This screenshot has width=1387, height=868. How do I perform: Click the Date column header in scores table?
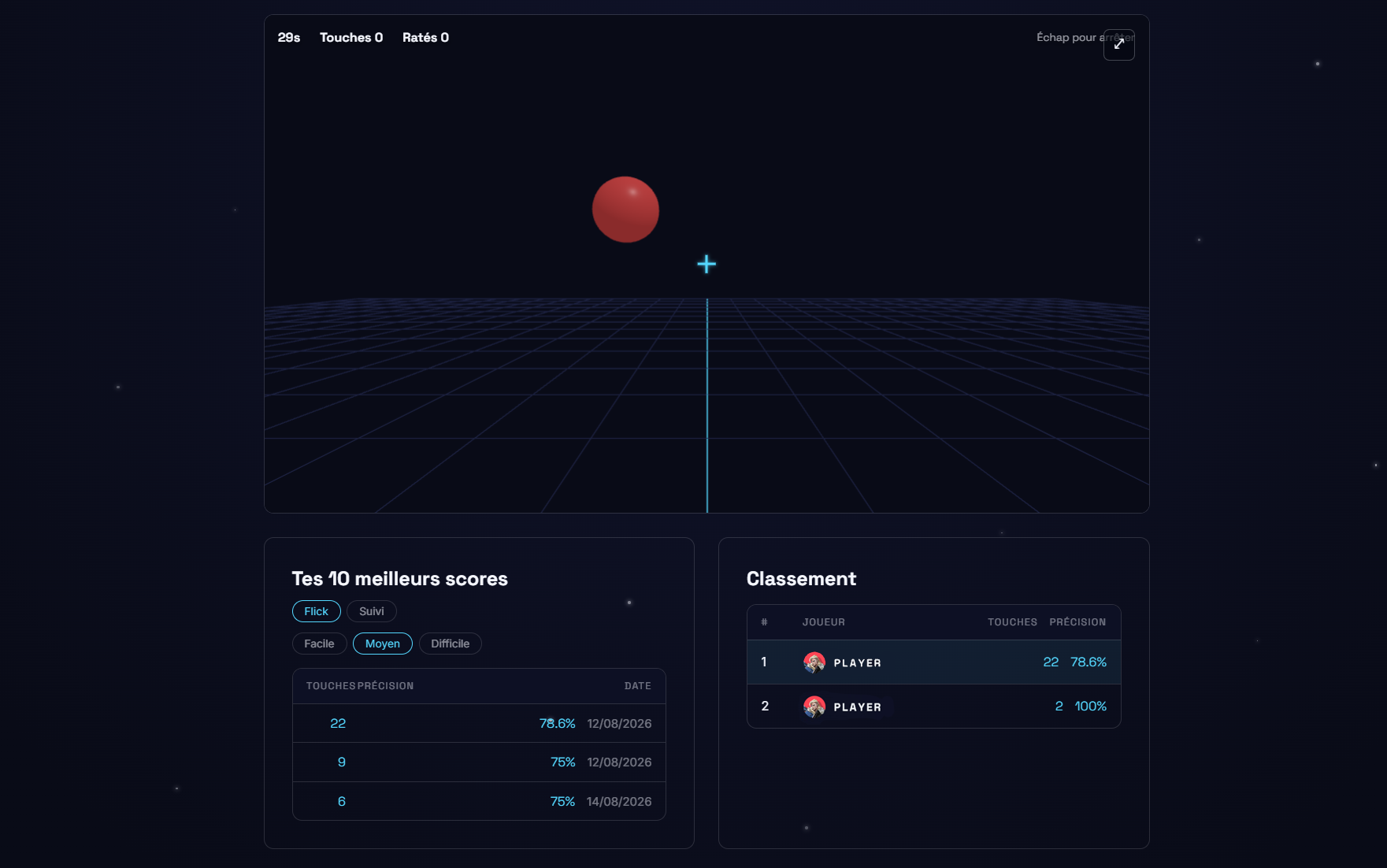tap(638, 686)
